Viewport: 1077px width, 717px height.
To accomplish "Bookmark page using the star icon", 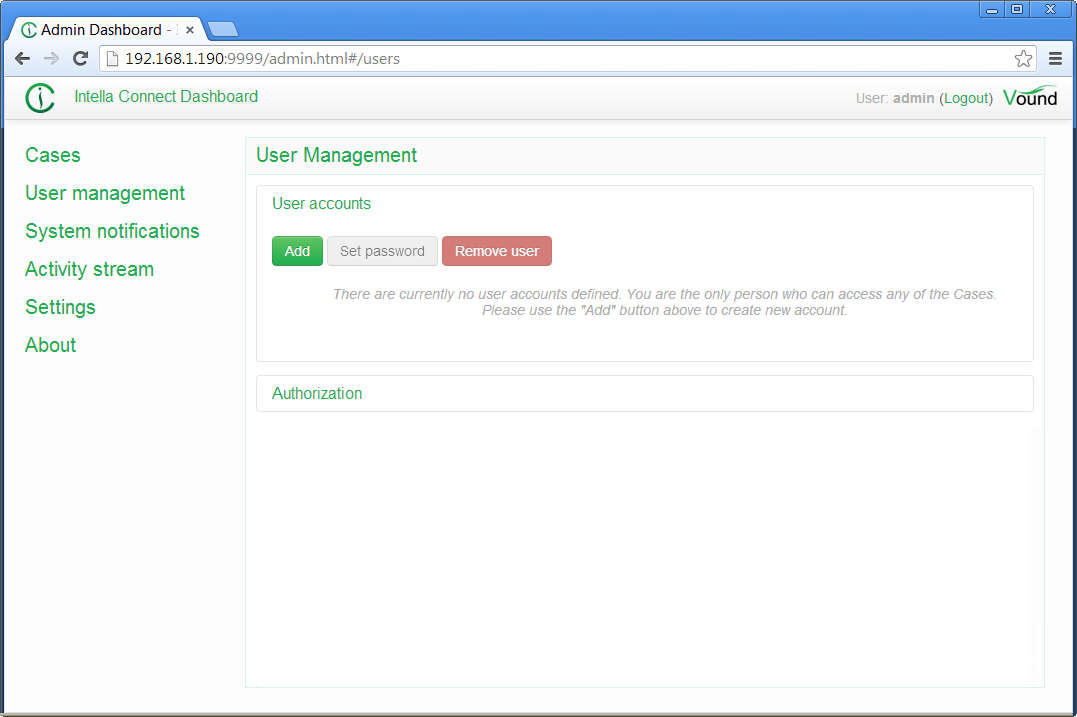I will point(1023,59).
